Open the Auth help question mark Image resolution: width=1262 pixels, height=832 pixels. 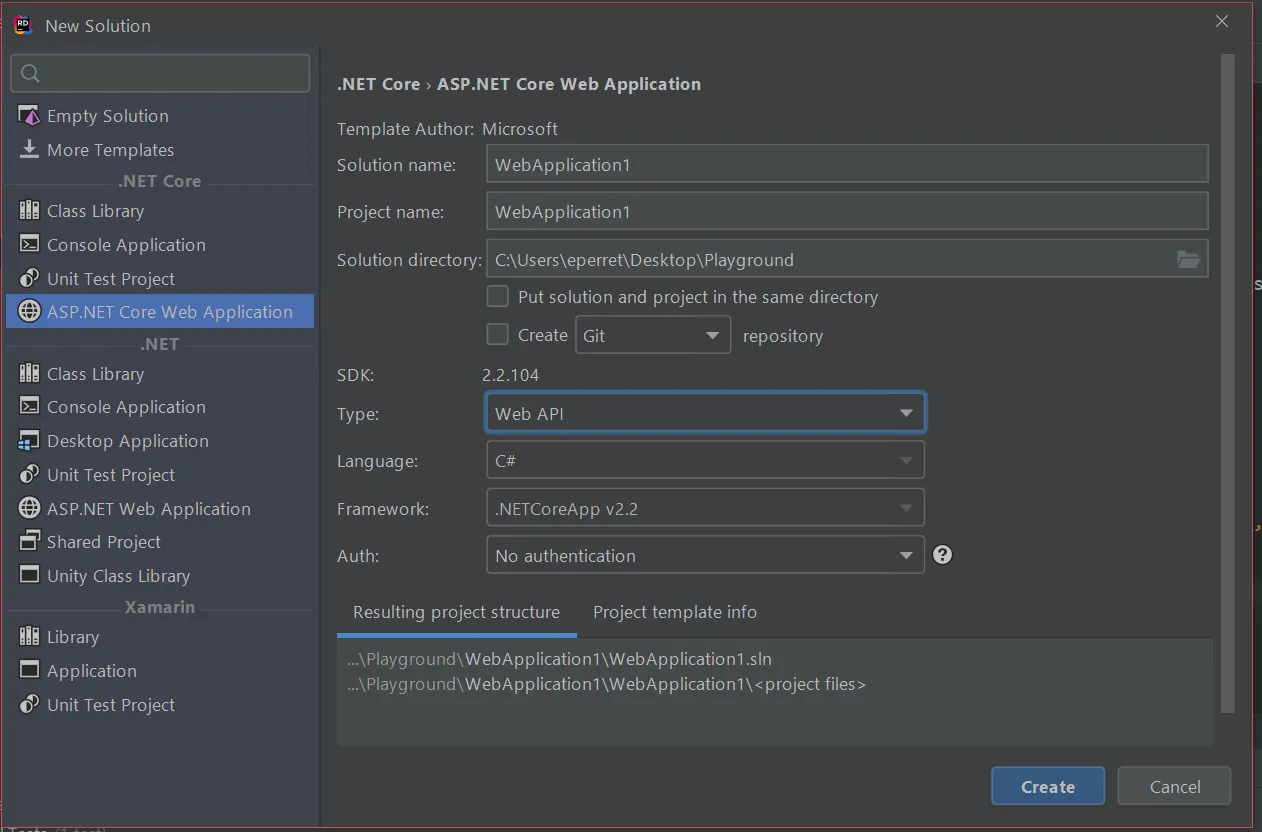(942, 555)
